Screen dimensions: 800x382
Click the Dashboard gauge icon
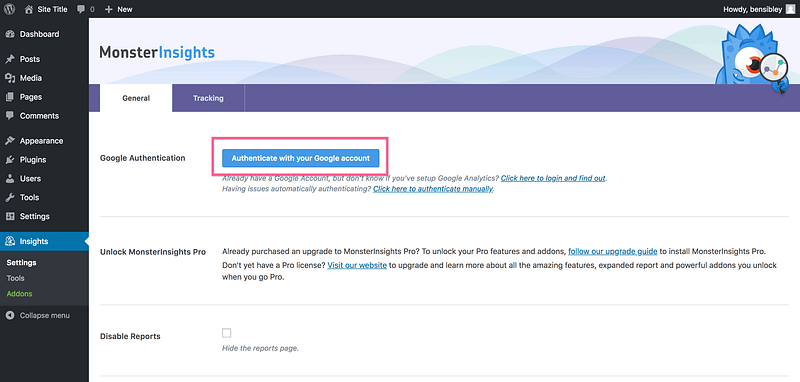(x=10, y=34)
